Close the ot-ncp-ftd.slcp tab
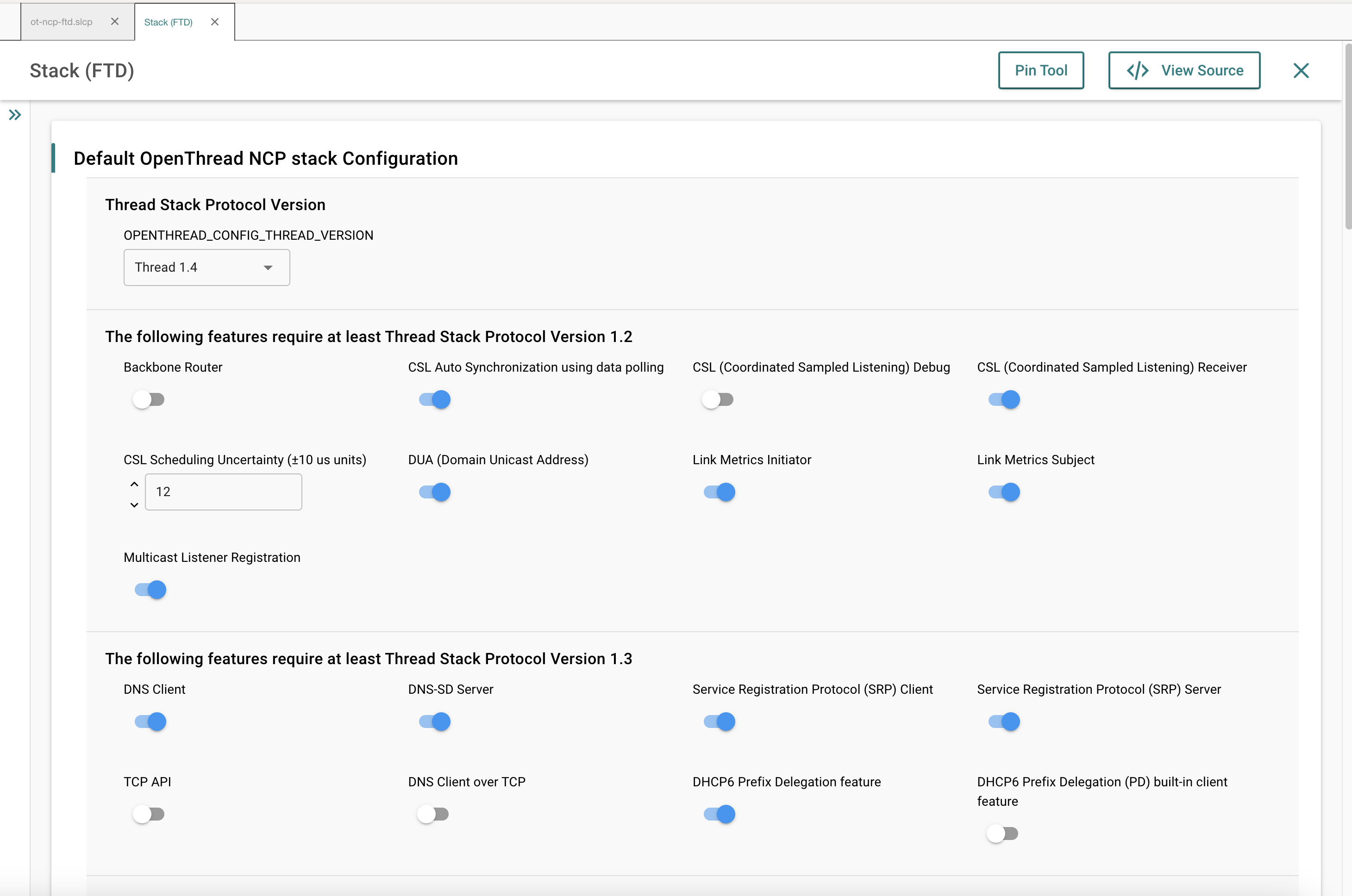The width and height of the screenshot is (1352, 896). tap(115, 22)
